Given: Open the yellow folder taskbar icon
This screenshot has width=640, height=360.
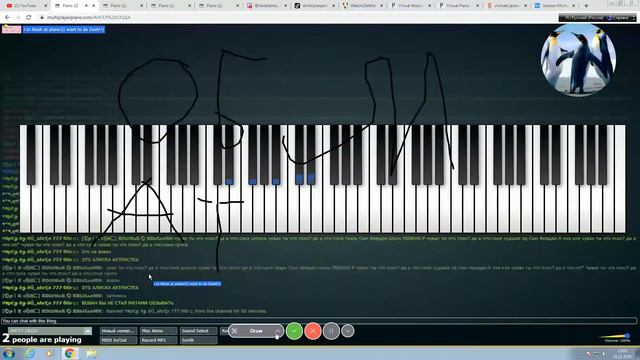Looking at the screenshot, I should [91, 353].
